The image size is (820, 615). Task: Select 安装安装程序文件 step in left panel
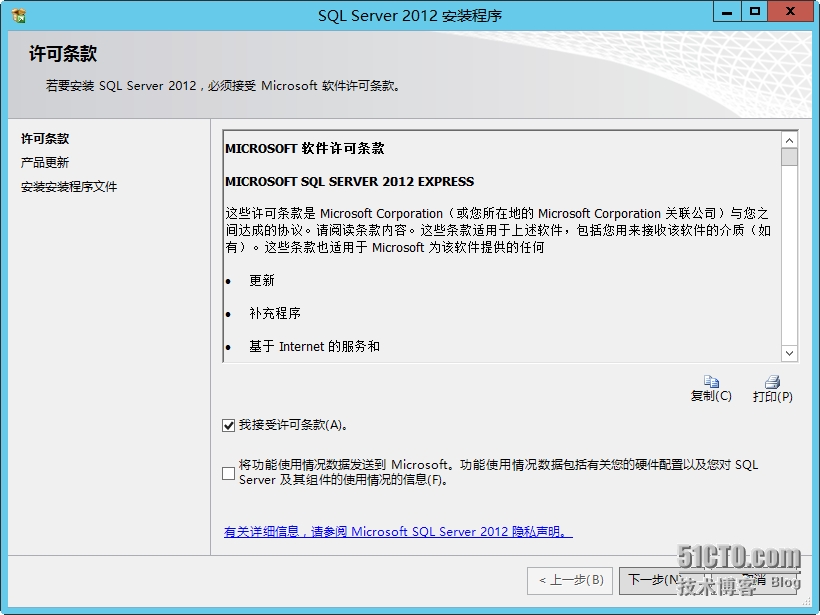point(69,187)
